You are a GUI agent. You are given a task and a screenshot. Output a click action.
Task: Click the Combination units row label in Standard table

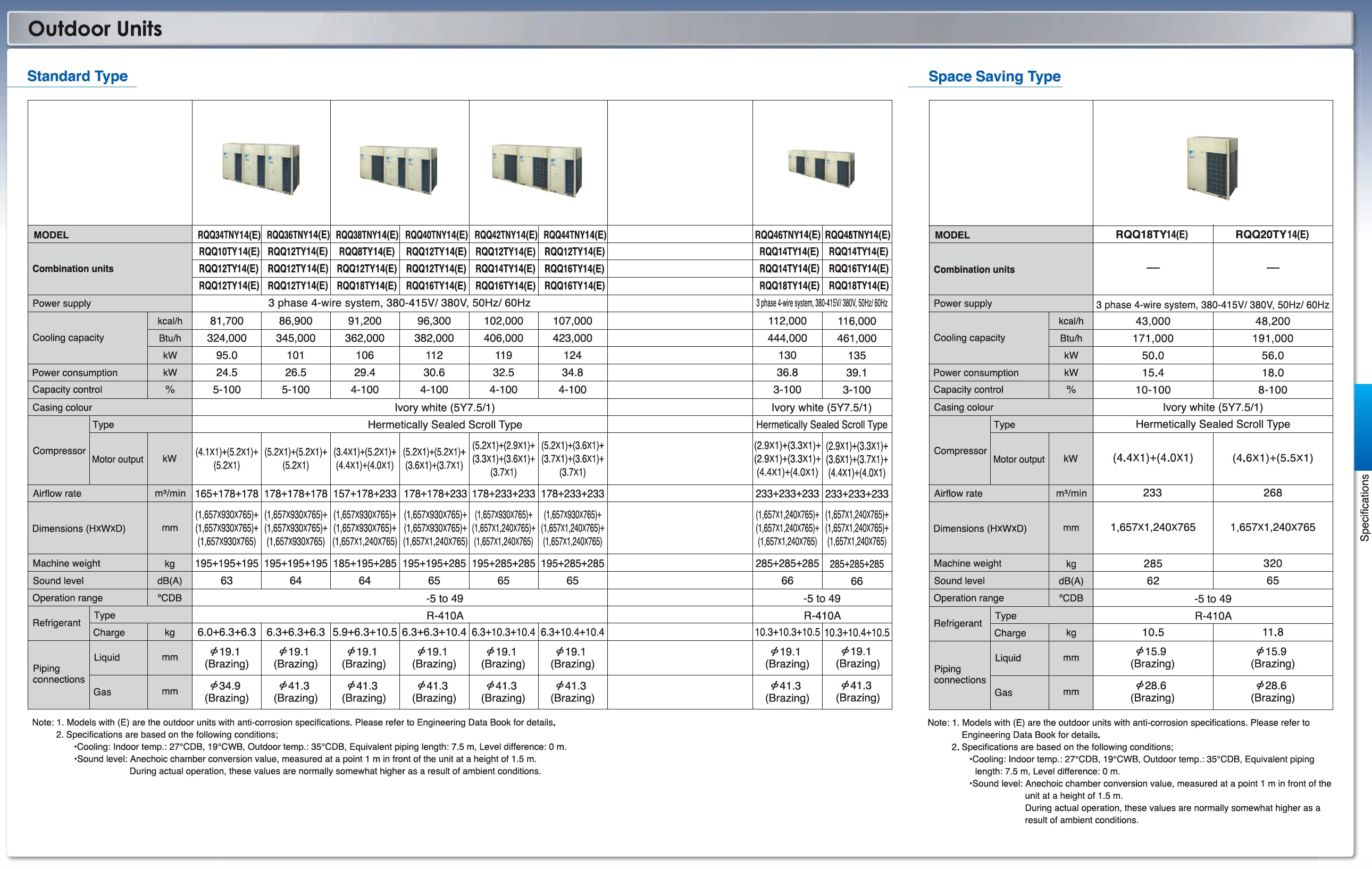(73, 269)
